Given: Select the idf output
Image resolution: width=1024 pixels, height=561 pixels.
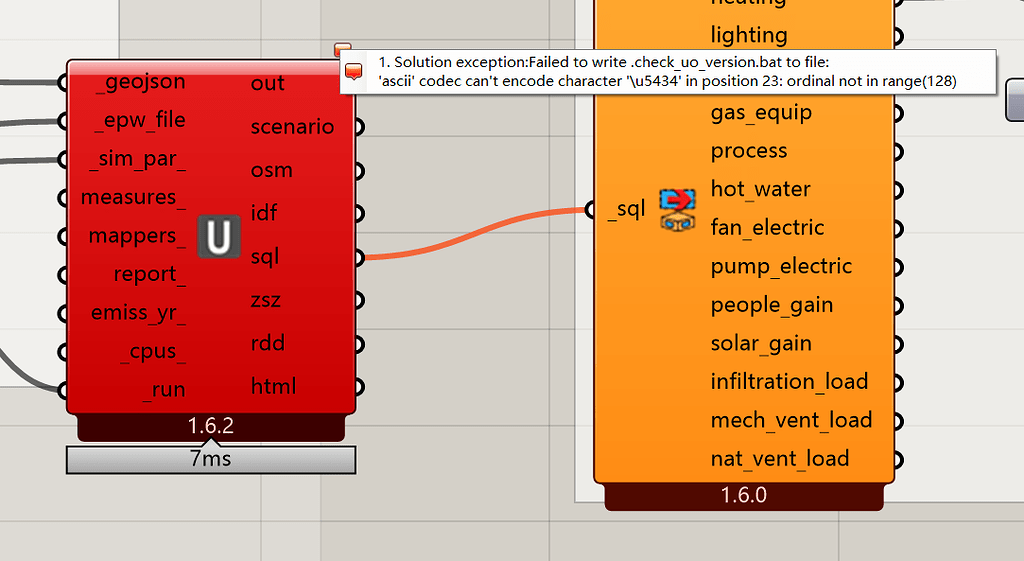Looking at the screenshot, I should coord(264,213).
